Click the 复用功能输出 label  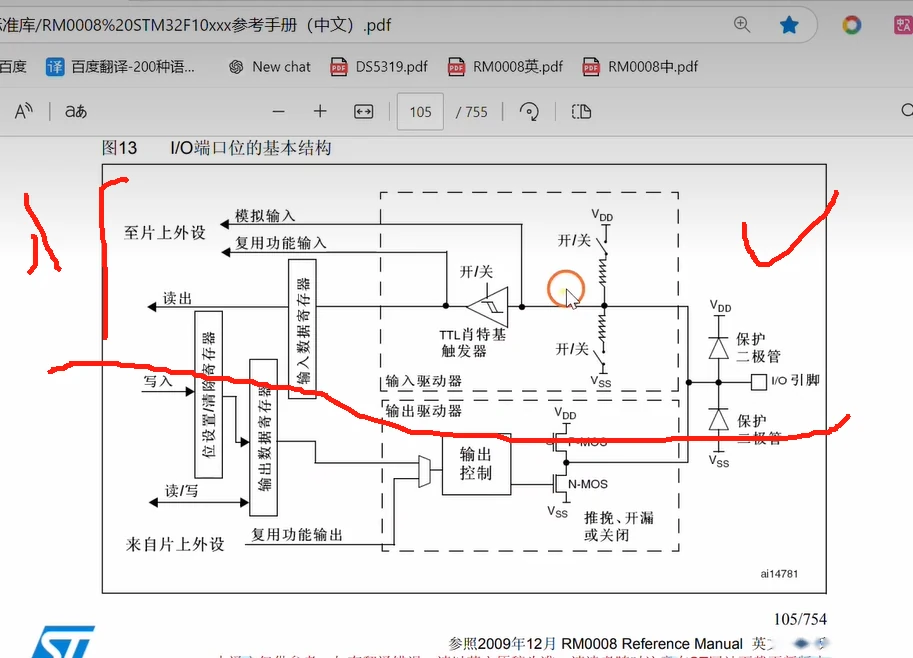(x=297, y=535)
